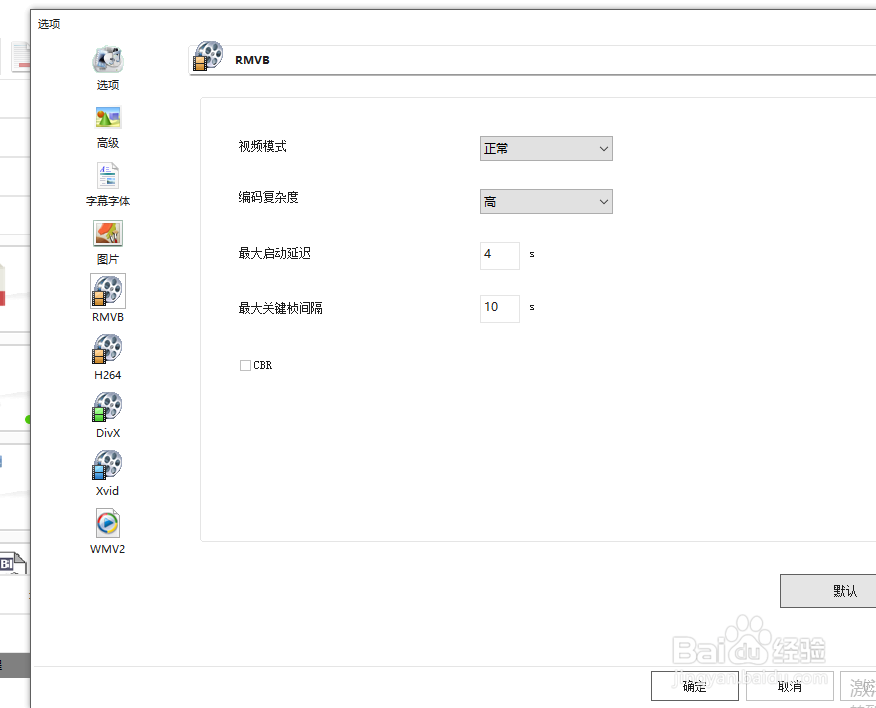Enable the CBR checkbox
Image resolution: width=876 pixels, height=708 pixels.
(x=245, y=365)
